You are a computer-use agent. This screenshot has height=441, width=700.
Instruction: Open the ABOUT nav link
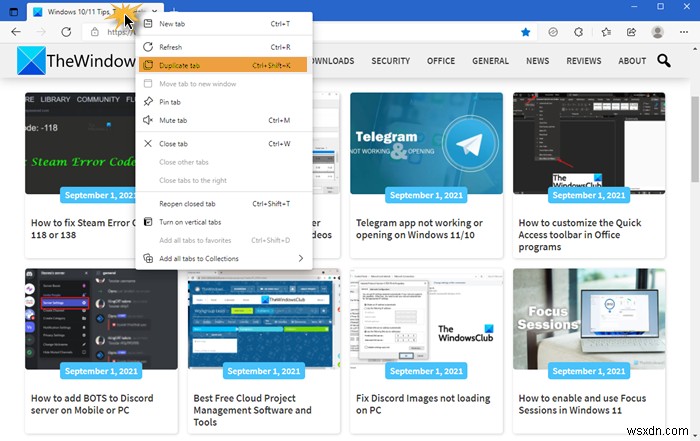point(632,61)
